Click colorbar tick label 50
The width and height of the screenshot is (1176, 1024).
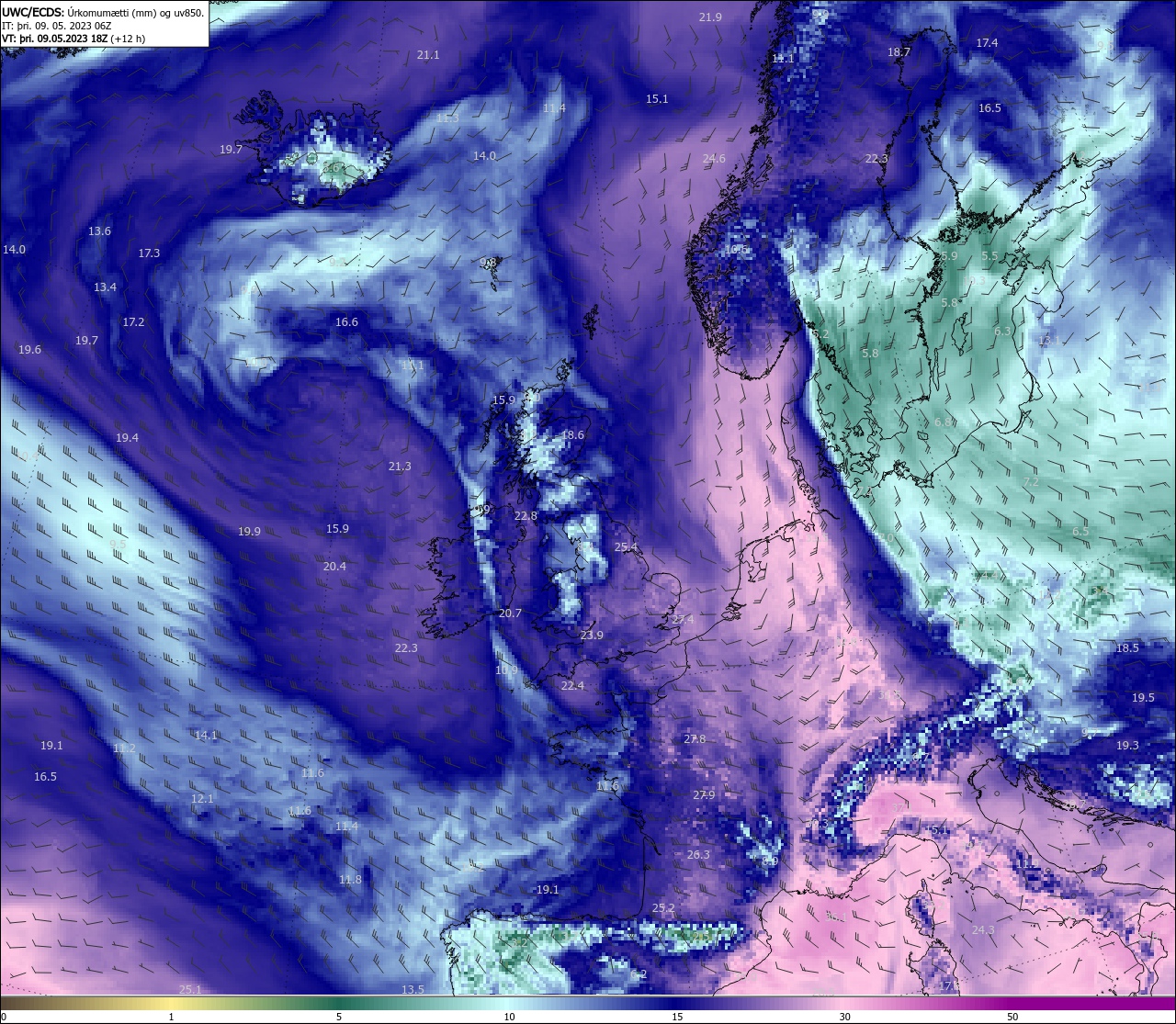tap(1012, 1017)
